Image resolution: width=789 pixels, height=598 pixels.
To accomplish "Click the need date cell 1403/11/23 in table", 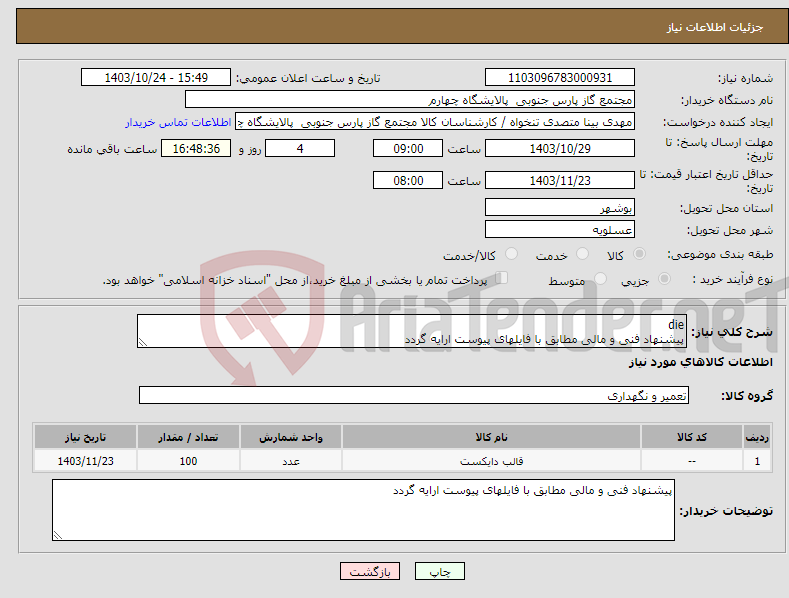I will [x=86, y=461].
